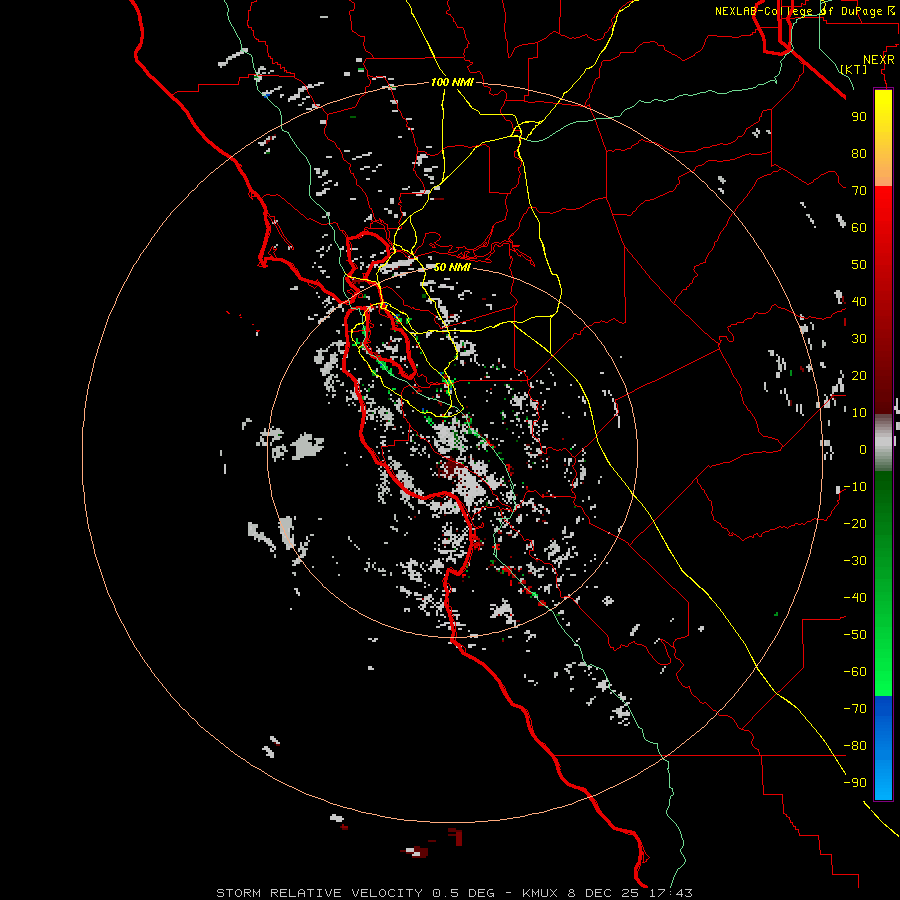
Task: Pick the blue segment of the color bar
Action: pyautogui.click(x=883, y=747)
